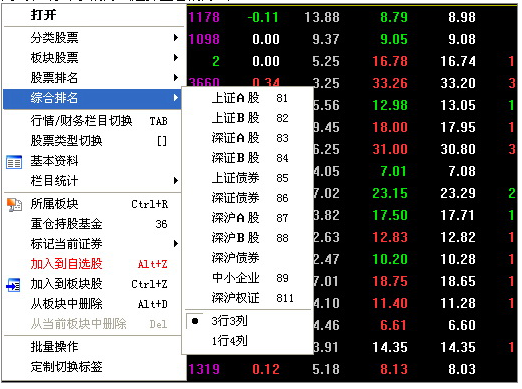522x389 pixels.
Task: Click the 33.26 price cell
Action: (390, 83)
